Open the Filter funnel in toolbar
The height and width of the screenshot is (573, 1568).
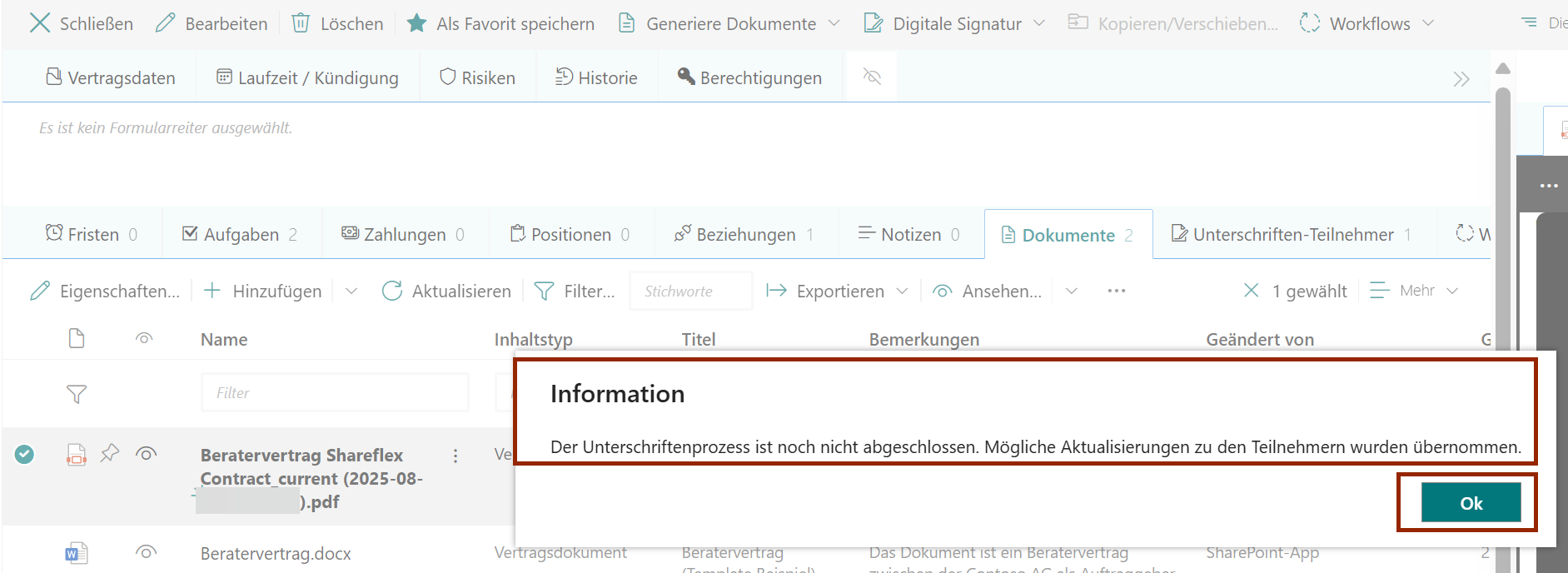(544, 291)
